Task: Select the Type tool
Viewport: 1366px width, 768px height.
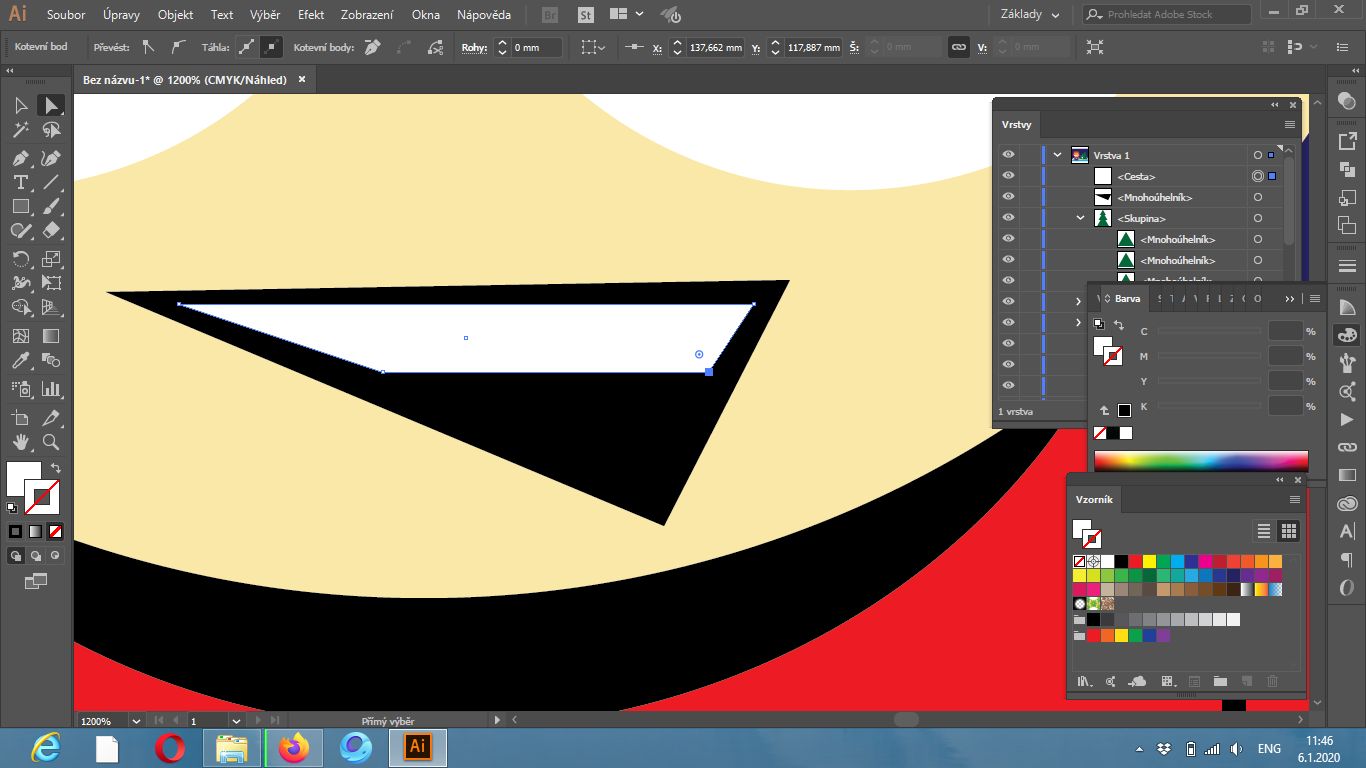Action: point(20,182)
